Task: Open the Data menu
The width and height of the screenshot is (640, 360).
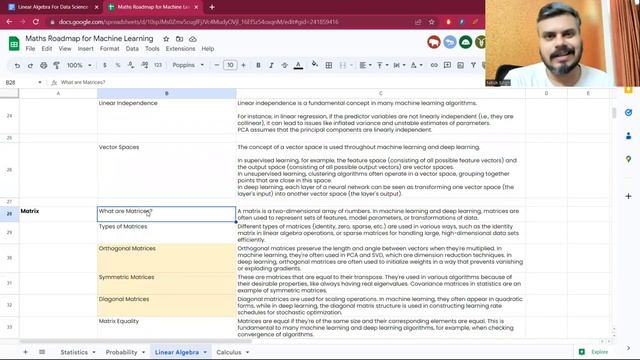Action: pos(132,49)
